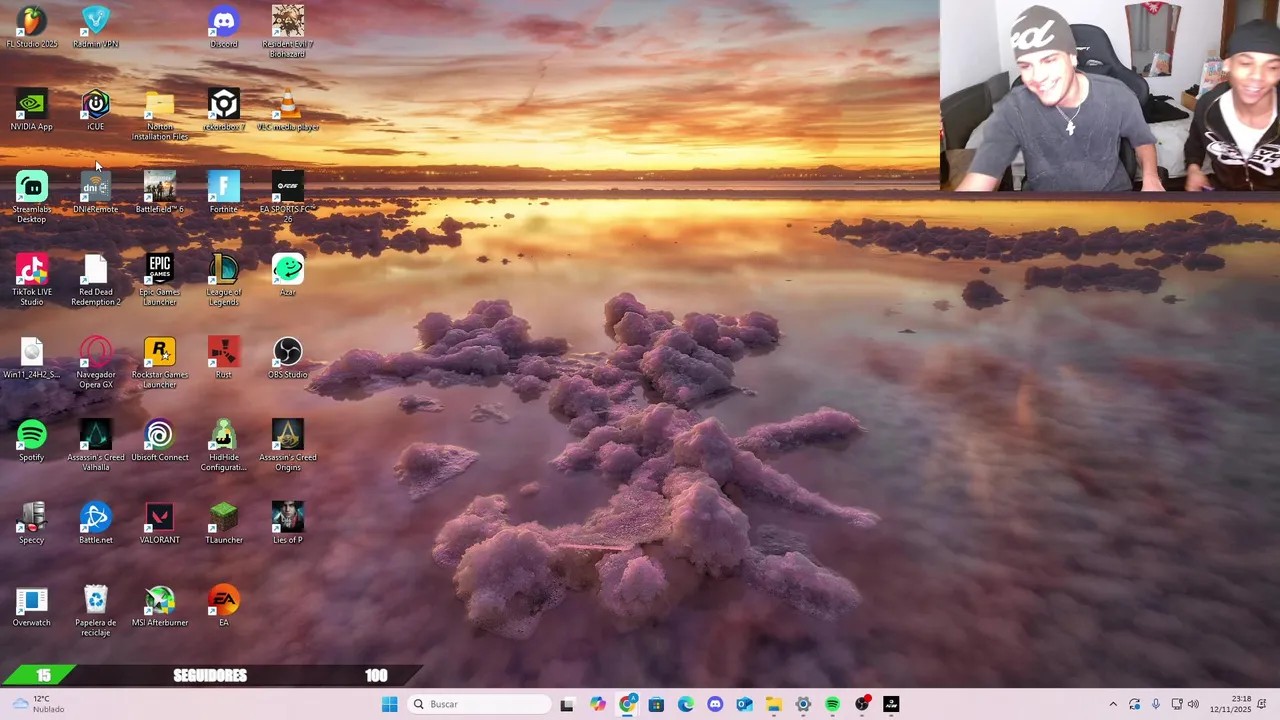Open the clock and date flyout
Image resolution: width=1280 pixels, height=720 pixels.
(1231, 704)
